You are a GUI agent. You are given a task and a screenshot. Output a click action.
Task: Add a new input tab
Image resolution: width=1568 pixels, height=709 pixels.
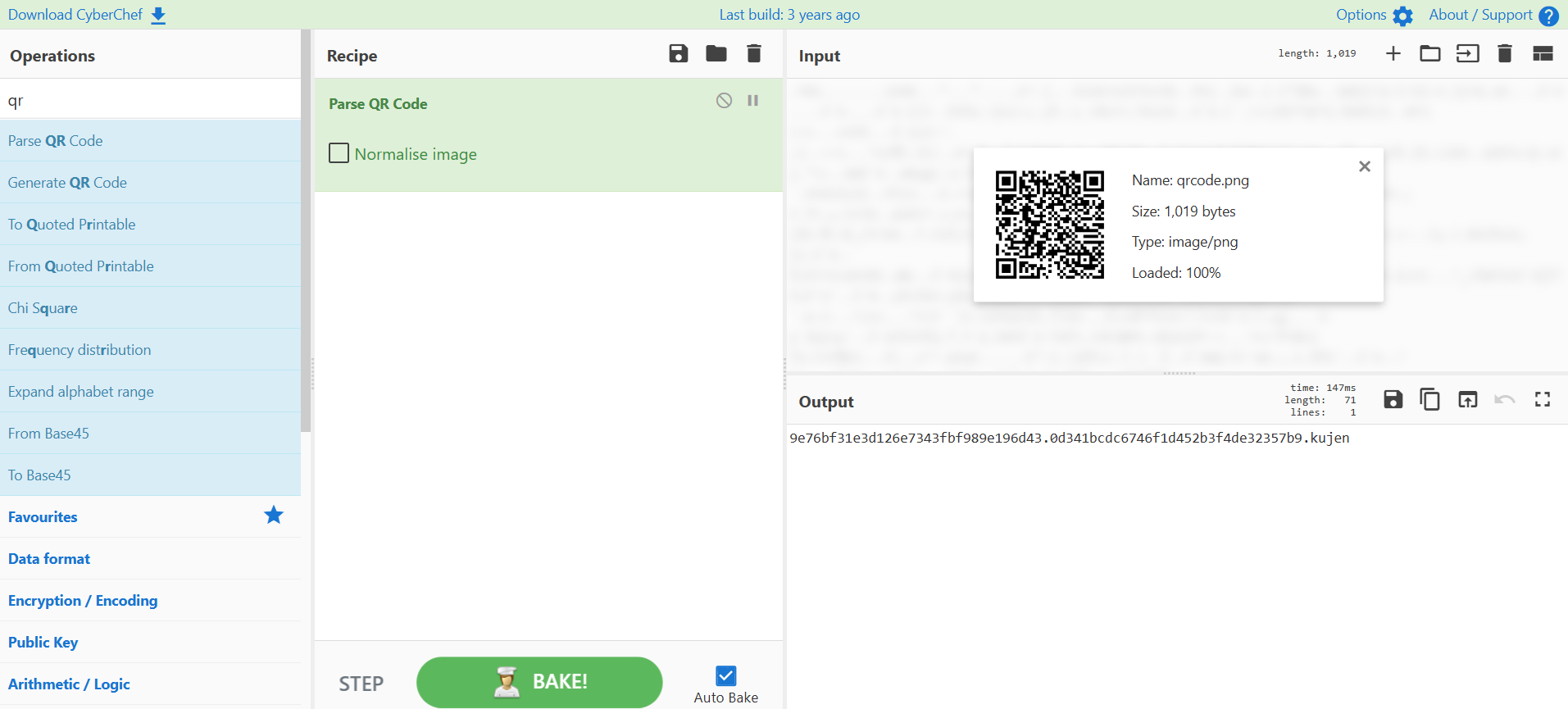click(1393, 54)
